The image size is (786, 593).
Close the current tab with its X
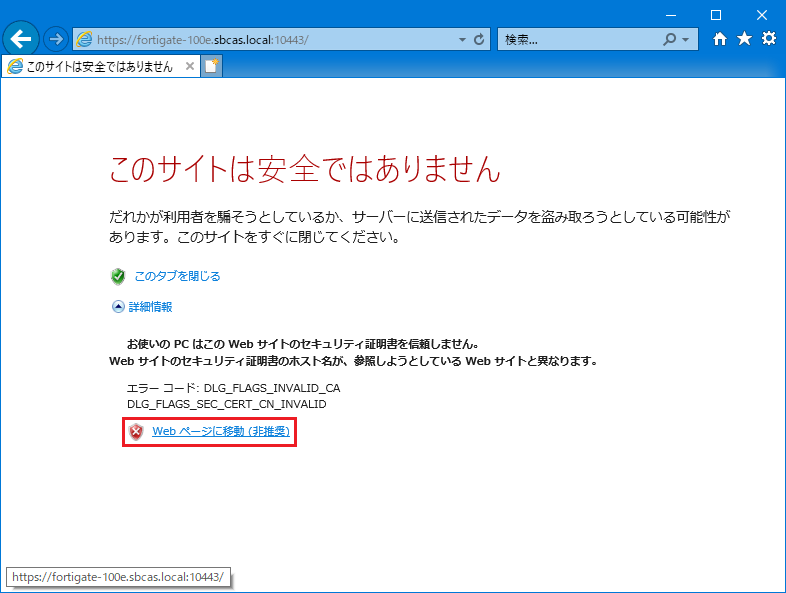coord(189,66)
